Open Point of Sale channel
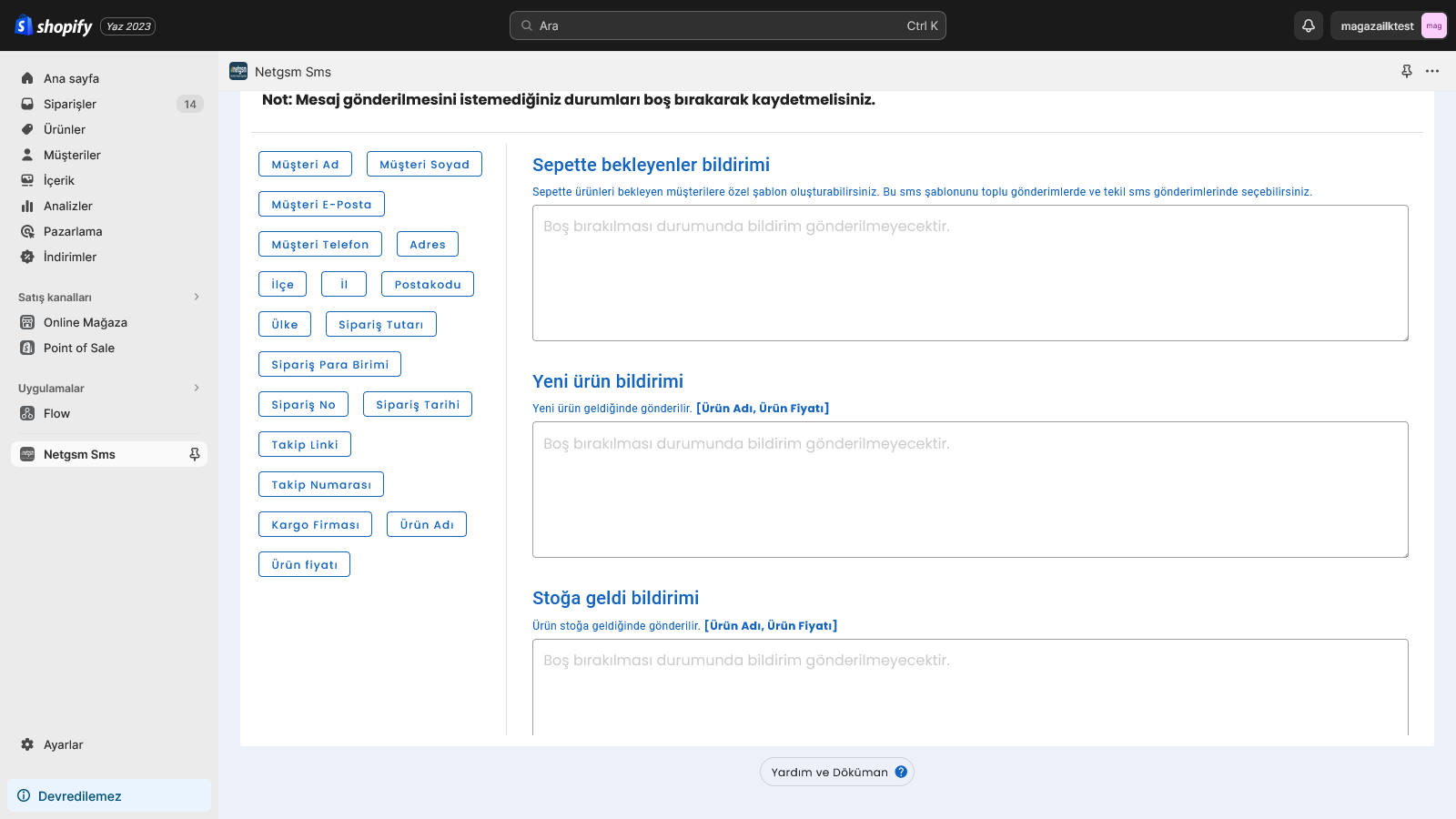1456x819 pixels. (109, 348)
